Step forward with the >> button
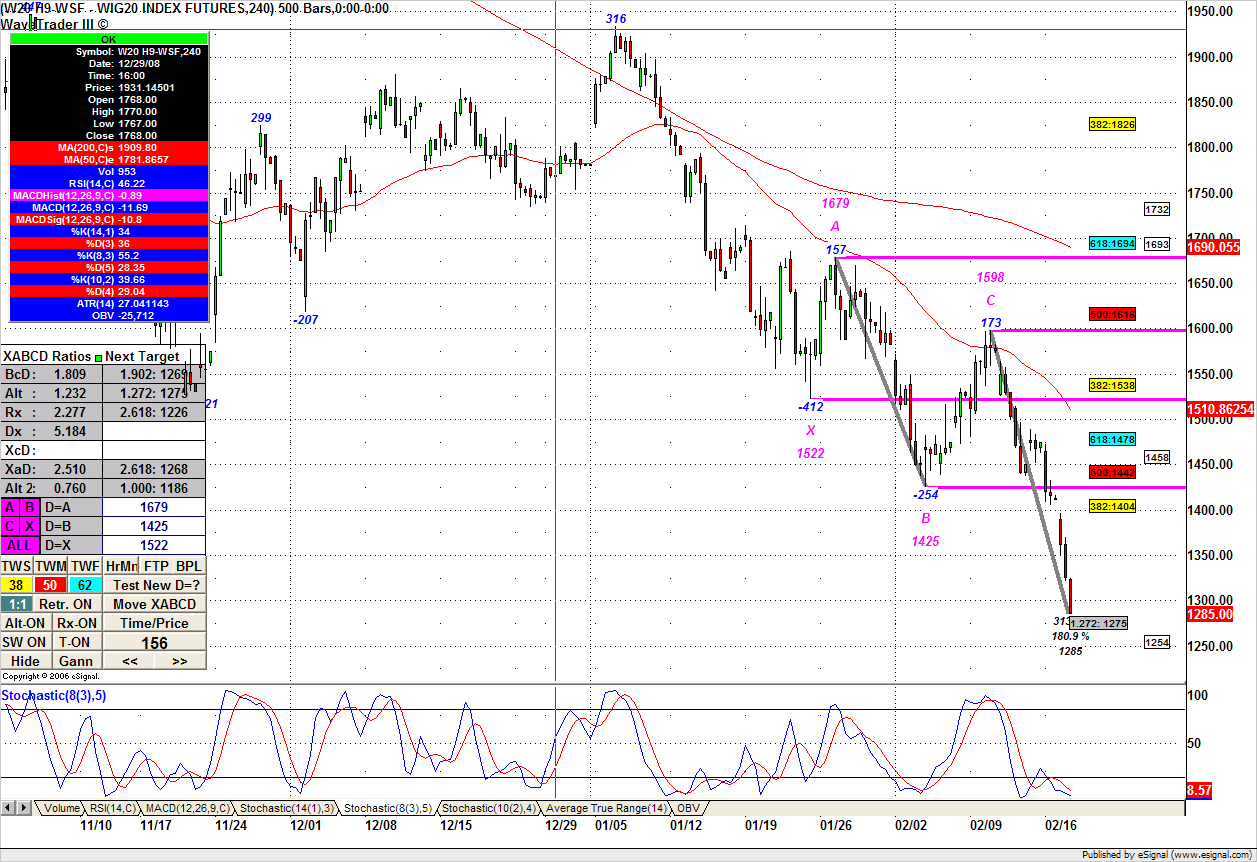This screenshot has height=862, width=1257. [x=180, y=661]
